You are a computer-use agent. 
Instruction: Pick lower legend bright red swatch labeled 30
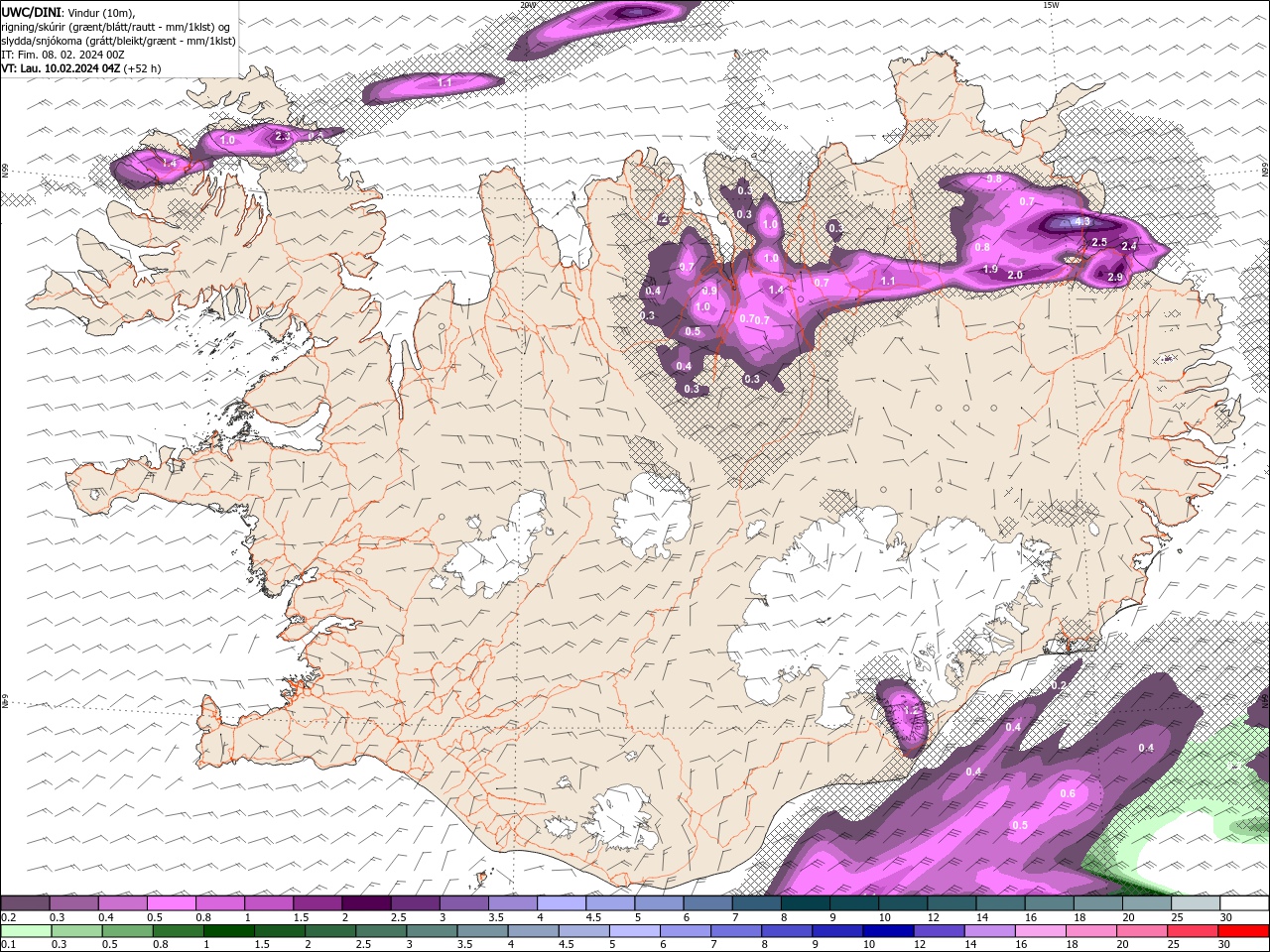1243,930
